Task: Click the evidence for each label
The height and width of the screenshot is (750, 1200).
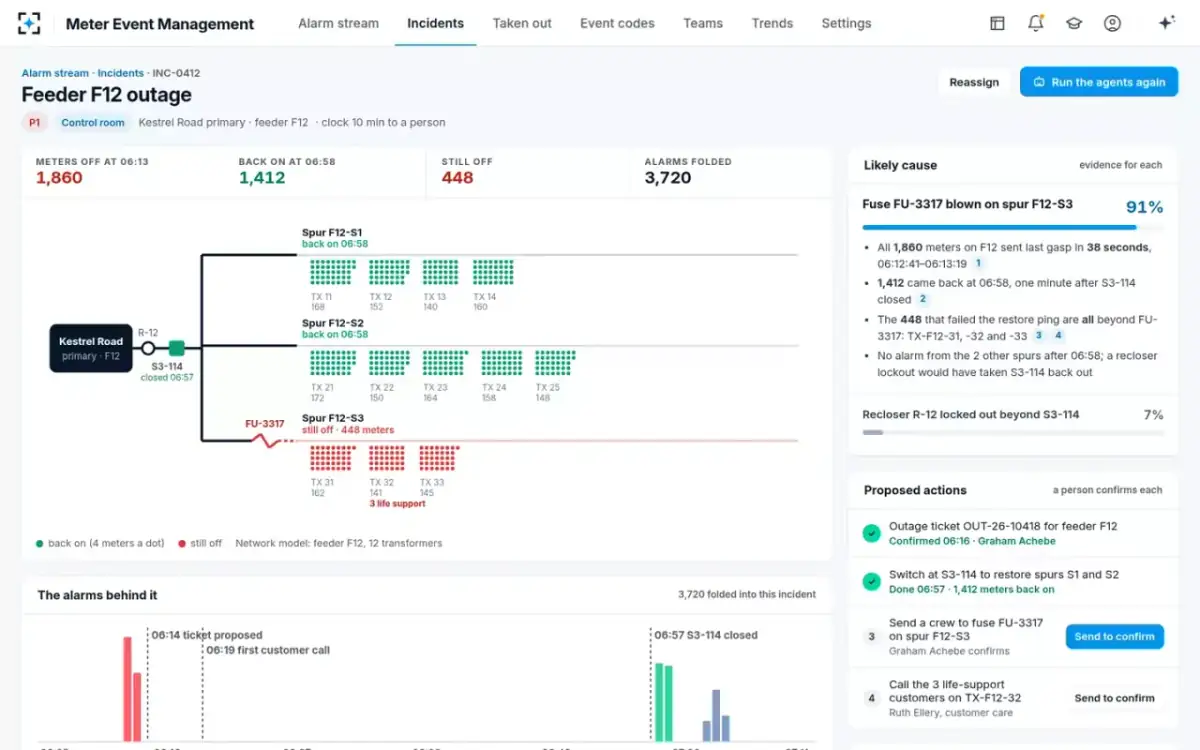Action: click(x=1121, y=165)
